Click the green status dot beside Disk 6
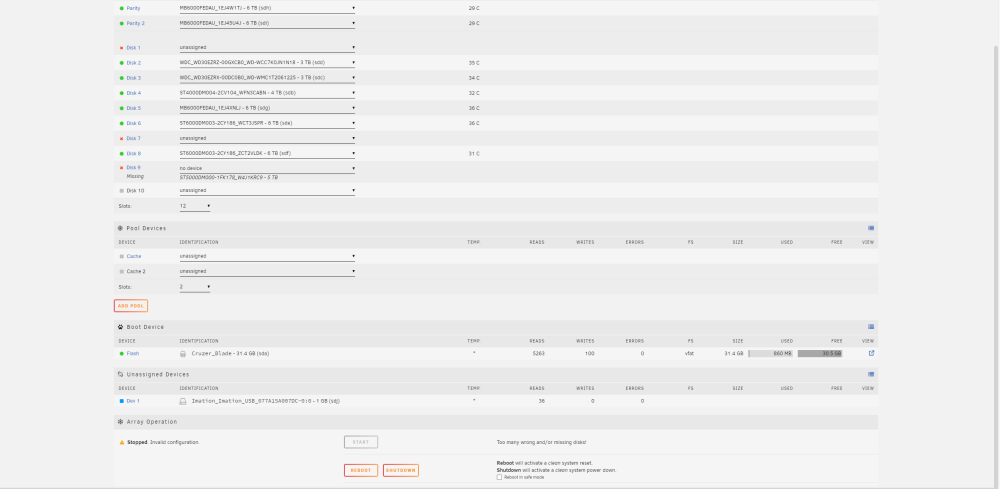The width and height of the screenshot is (1000, 489). pos(121,123)
